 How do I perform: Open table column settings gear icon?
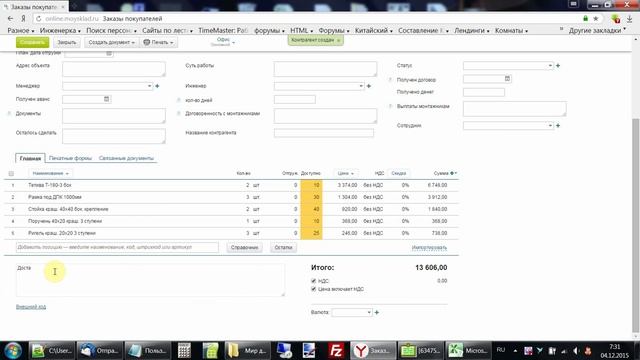[x=453, y=173]
